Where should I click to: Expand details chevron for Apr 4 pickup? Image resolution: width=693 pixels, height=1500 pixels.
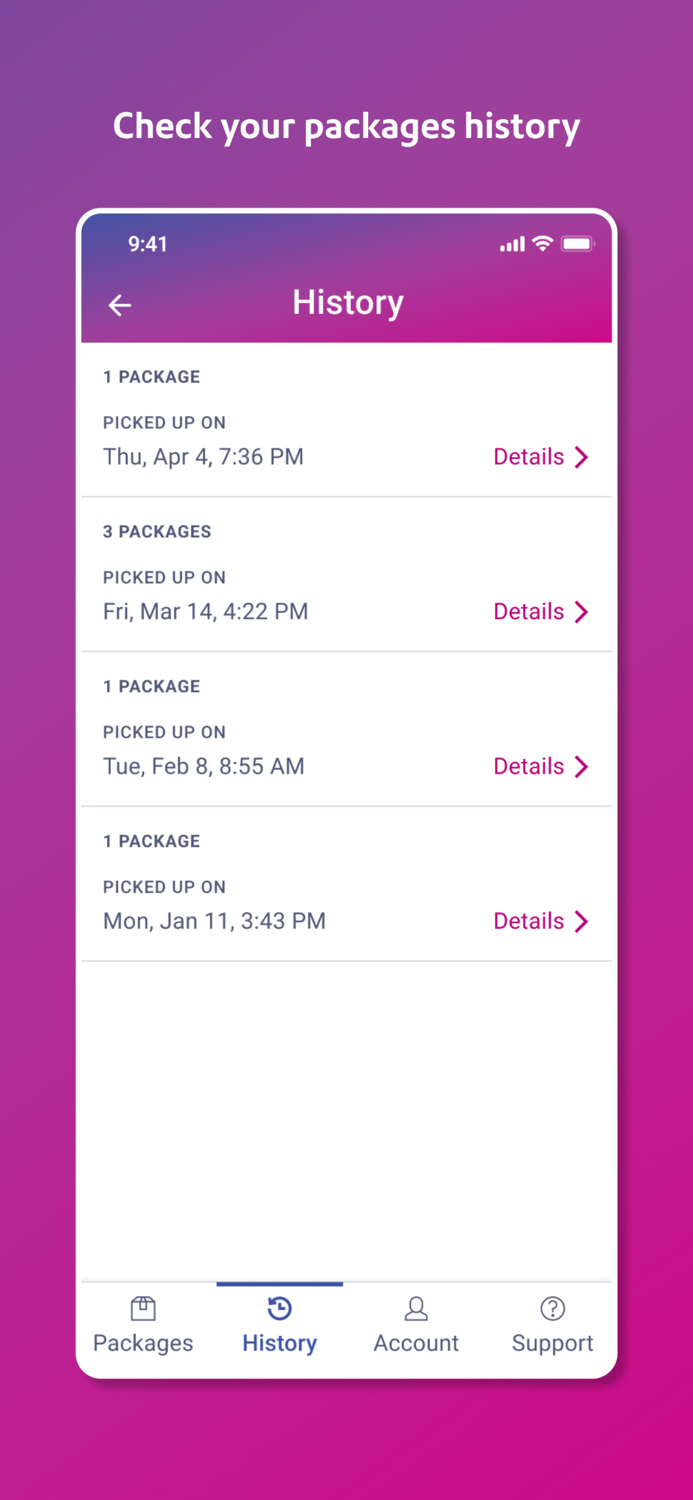pyautogui.click(x=582, y=456)
